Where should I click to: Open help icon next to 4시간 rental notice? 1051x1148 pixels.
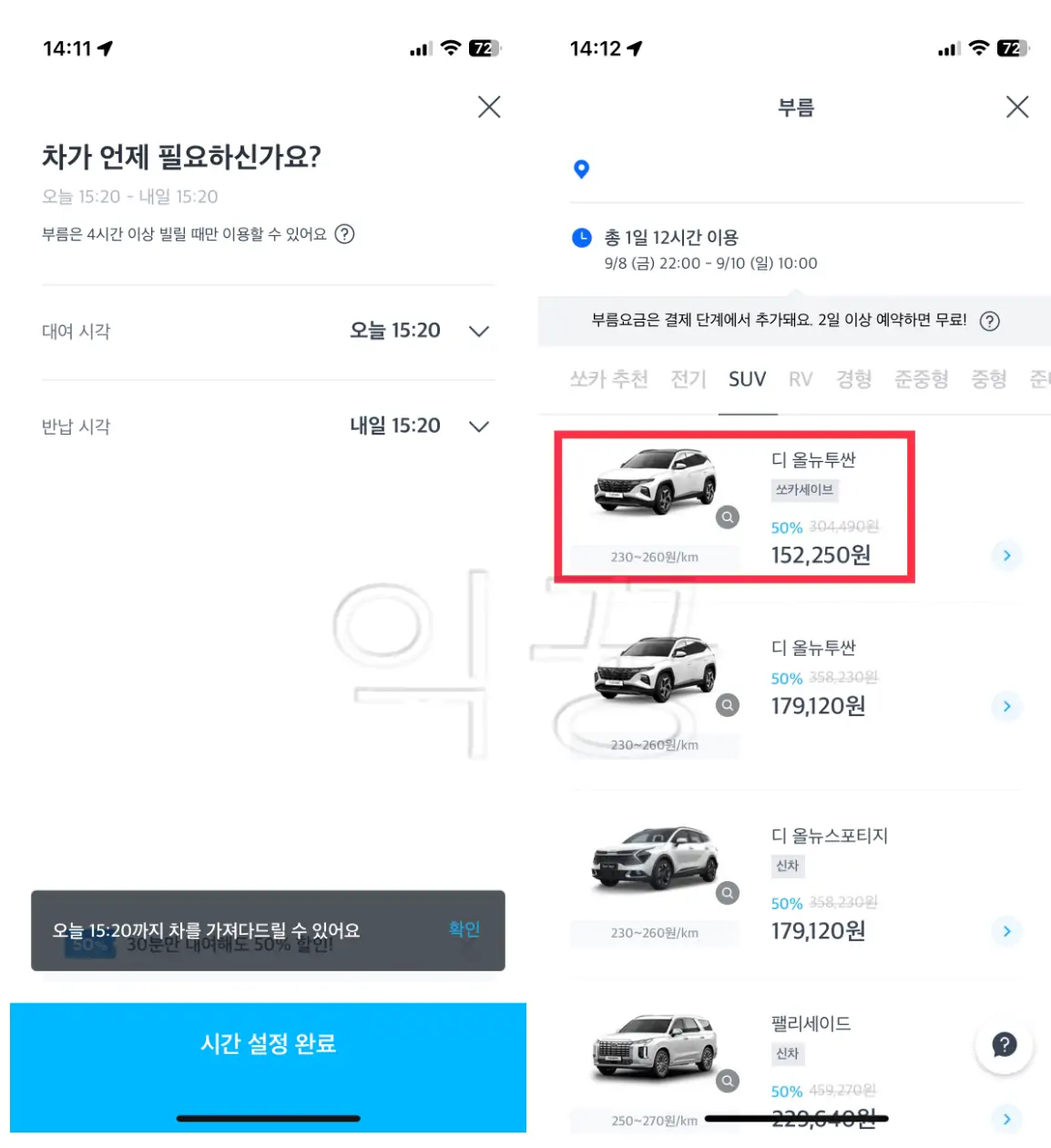pos(344,234)
